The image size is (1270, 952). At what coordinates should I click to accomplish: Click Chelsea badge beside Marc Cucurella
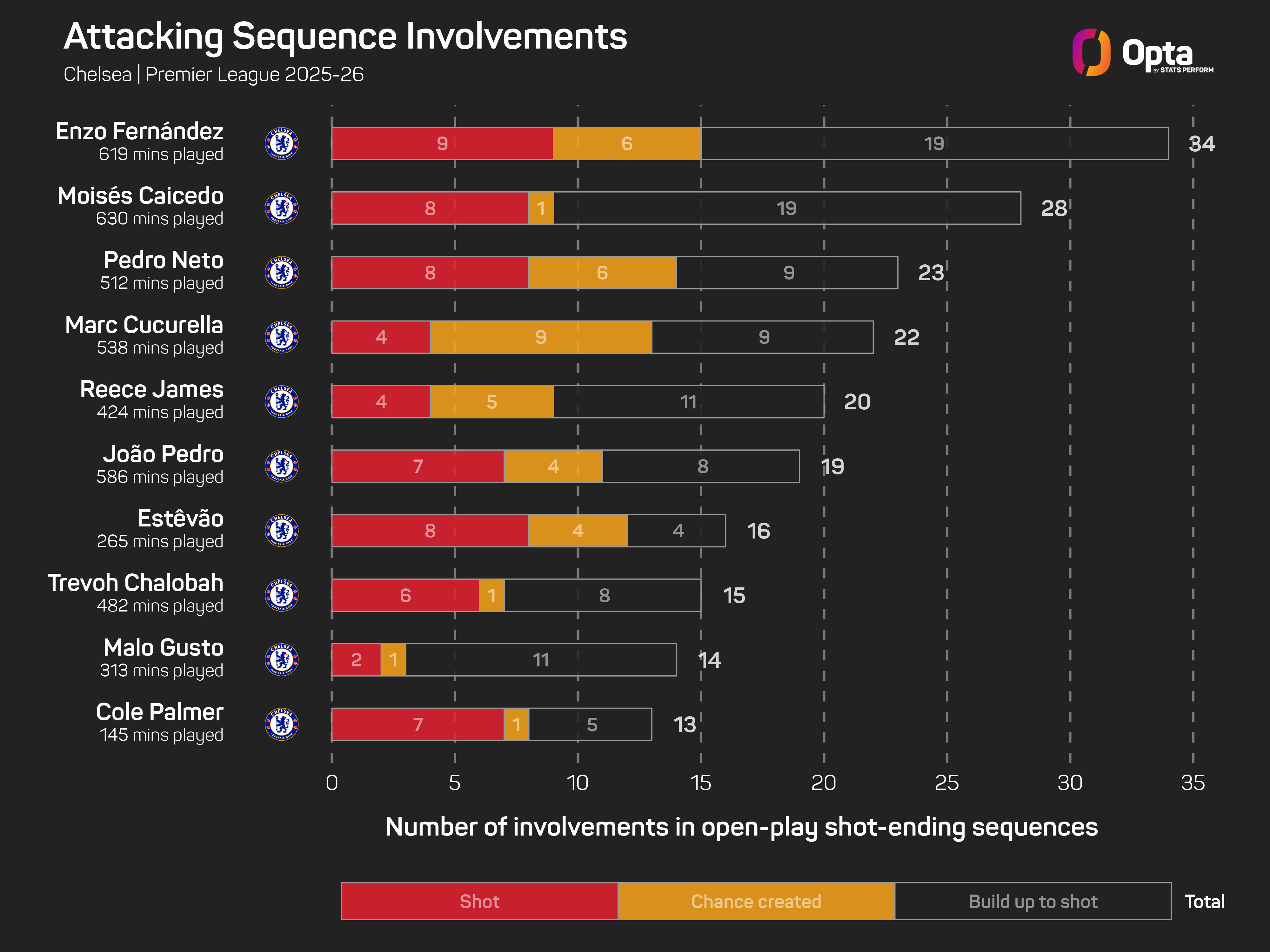281,337
